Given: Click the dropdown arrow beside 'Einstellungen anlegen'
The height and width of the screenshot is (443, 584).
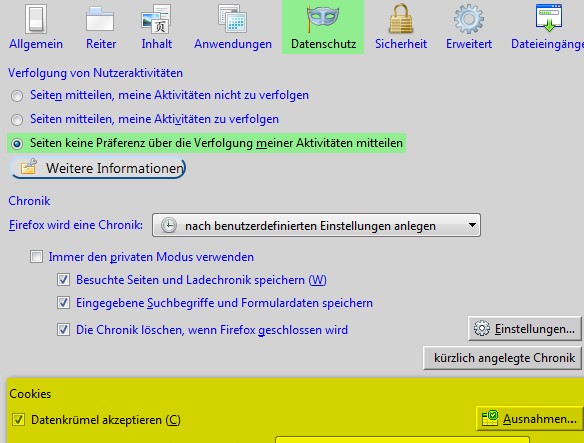Looking at the screenshot, I should point(472,225).
